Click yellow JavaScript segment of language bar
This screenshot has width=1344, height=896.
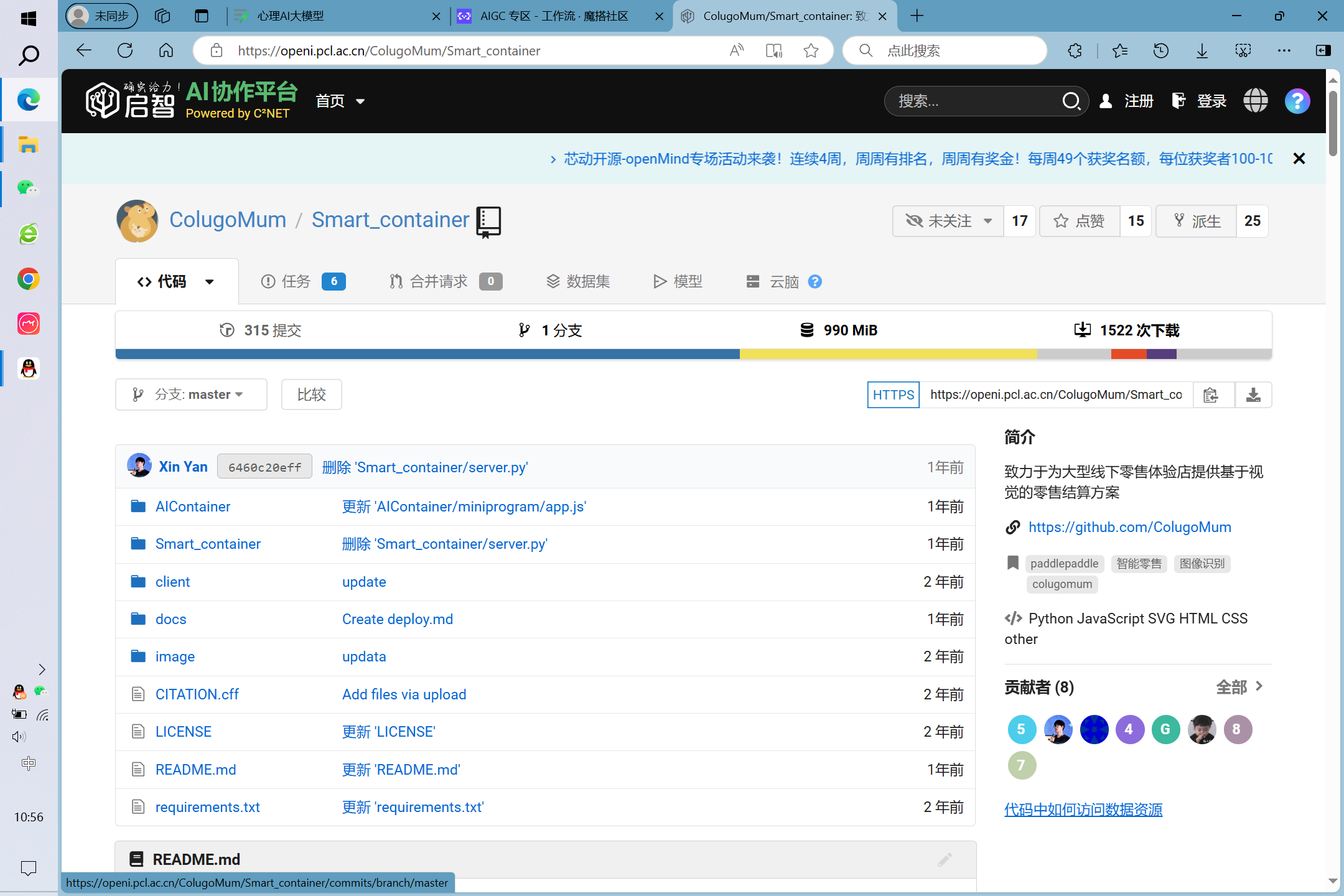click(x=888, y=354)
